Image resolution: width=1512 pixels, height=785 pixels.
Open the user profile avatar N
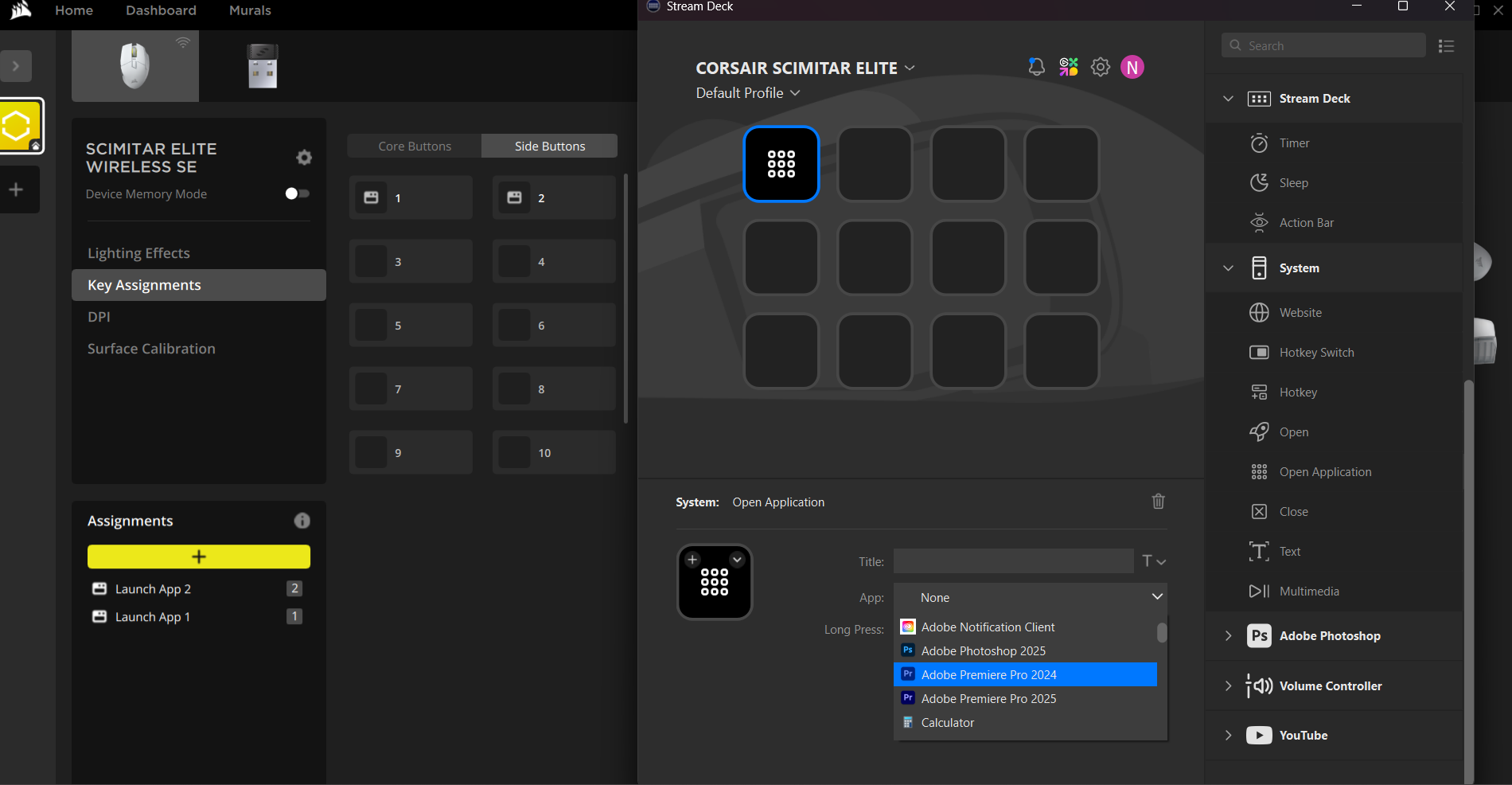[x=1132, y=67]
